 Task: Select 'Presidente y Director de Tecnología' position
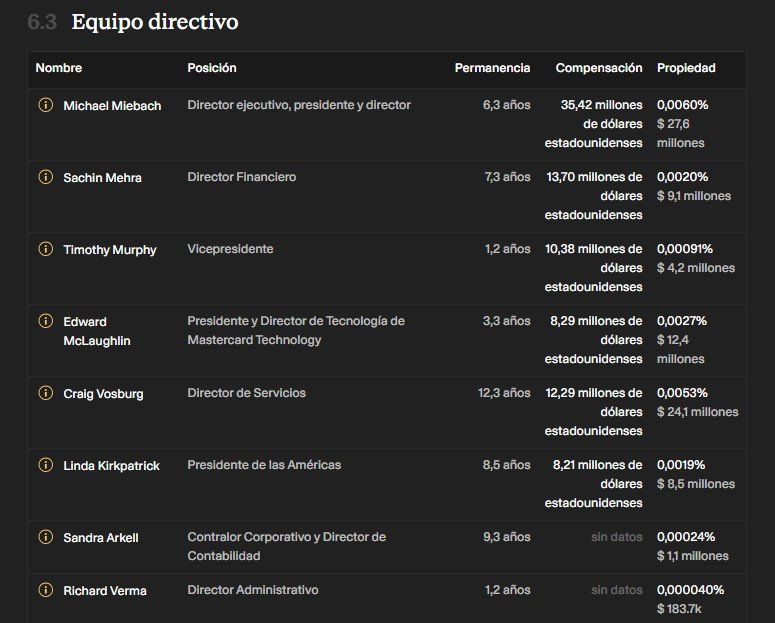pos(296,330)
